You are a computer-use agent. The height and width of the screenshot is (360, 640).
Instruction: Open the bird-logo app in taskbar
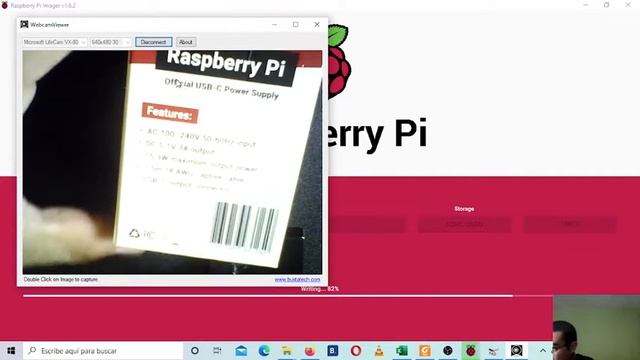click(493, 351)
